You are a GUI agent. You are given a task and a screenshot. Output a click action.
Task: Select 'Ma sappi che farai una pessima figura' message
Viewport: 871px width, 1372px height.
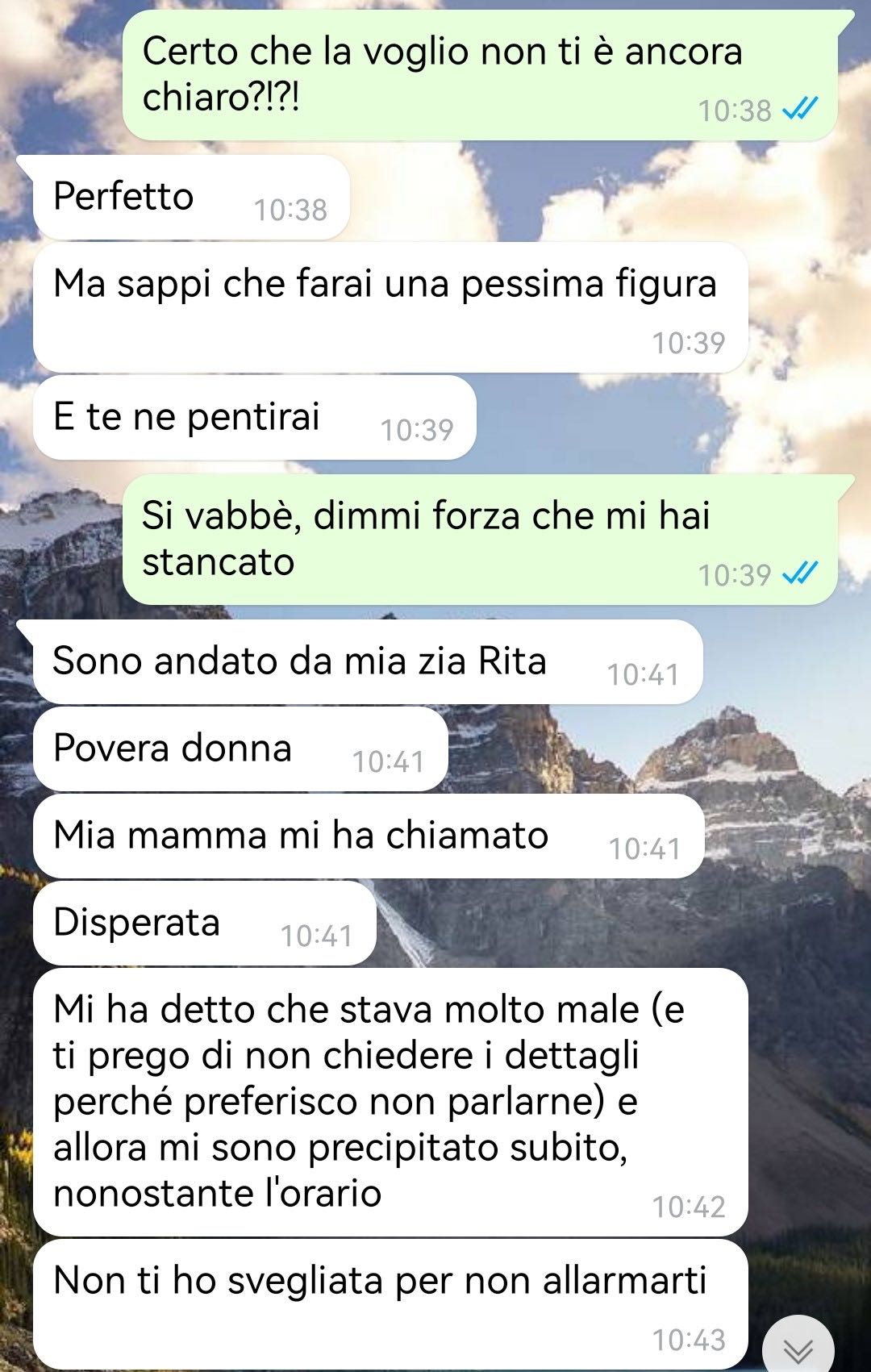(x=390, y=307)
